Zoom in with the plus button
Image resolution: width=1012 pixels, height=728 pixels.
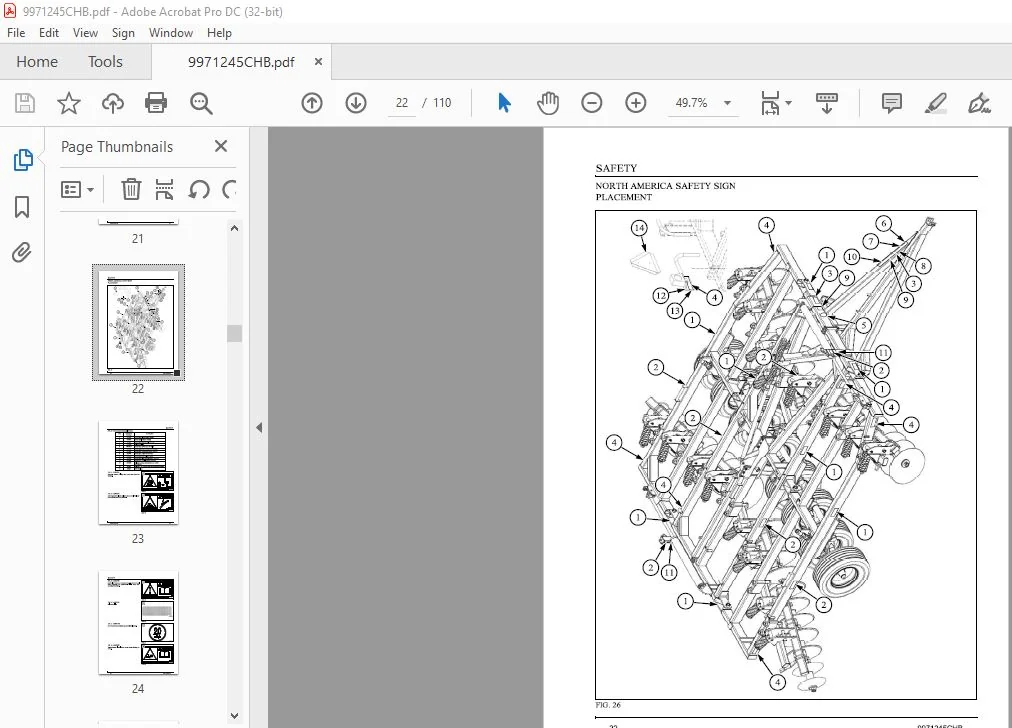coord(636,103)
